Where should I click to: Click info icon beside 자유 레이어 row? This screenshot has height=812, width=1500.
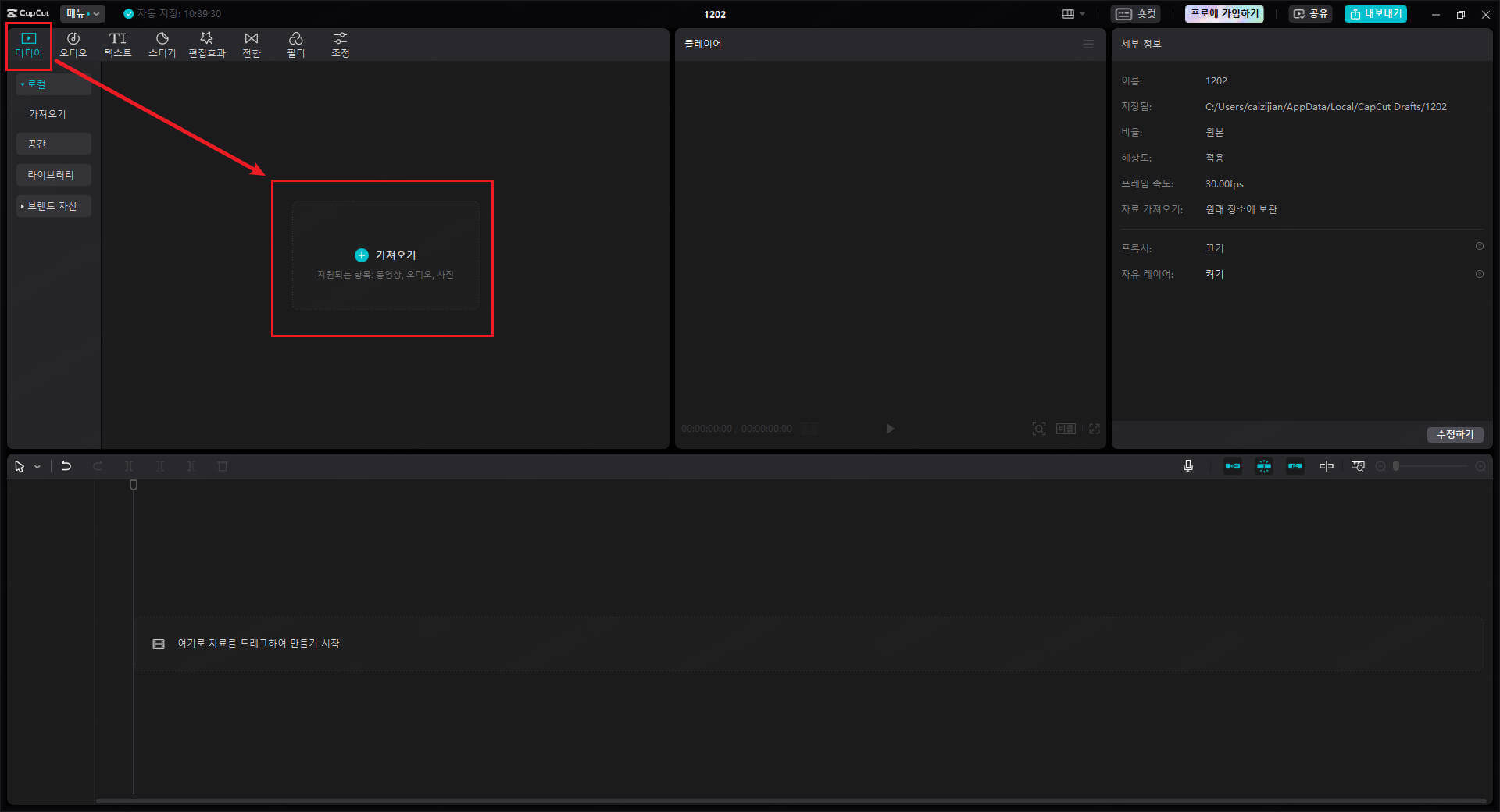(1480, 274)
